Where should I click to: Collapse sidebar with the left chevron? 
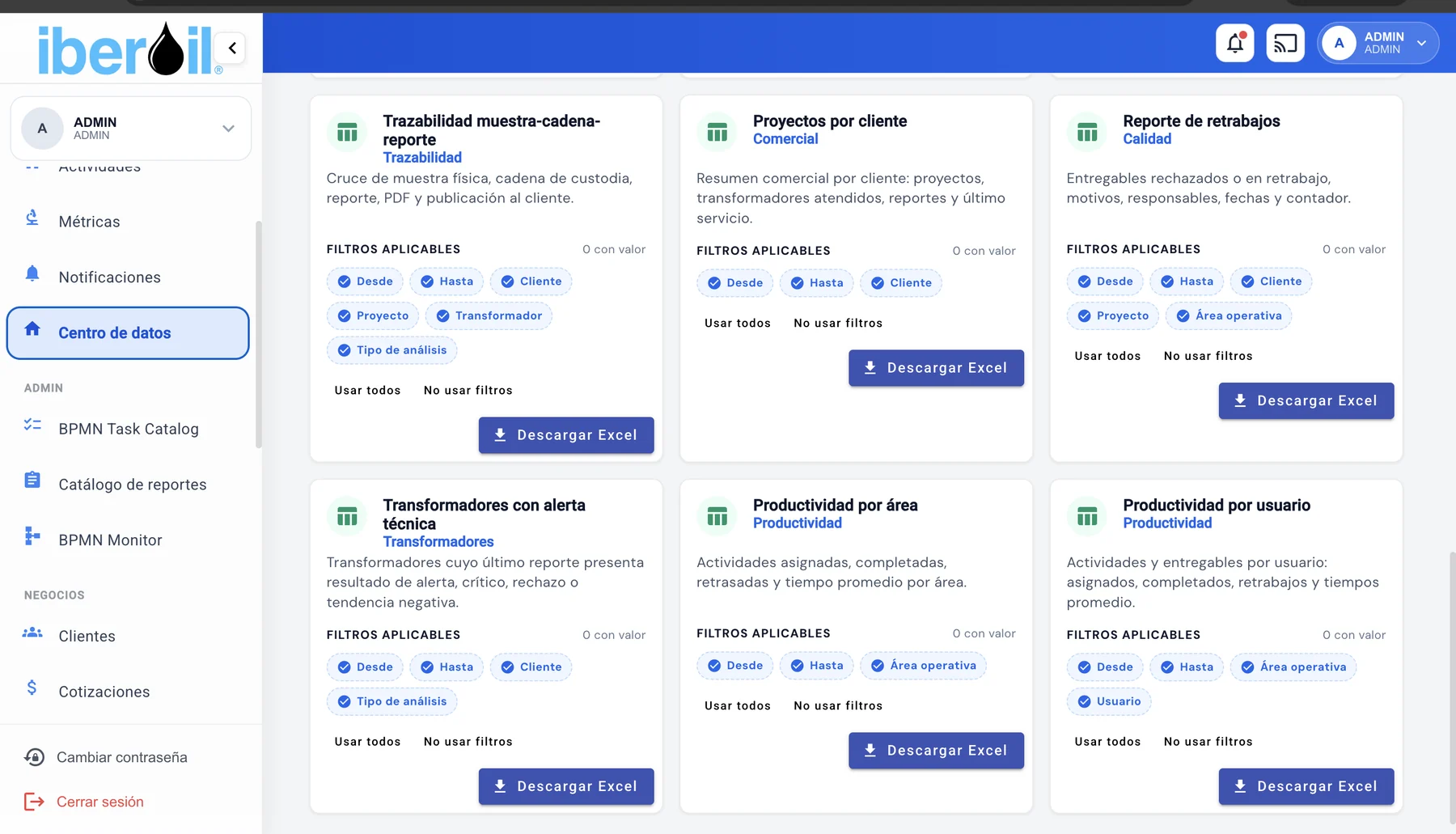[232, 48]
